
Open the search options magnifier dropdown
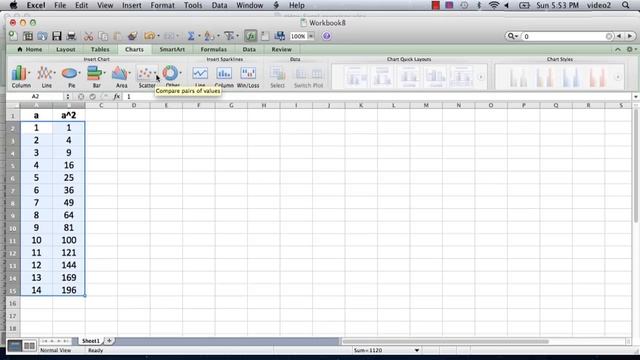point(512,36)
